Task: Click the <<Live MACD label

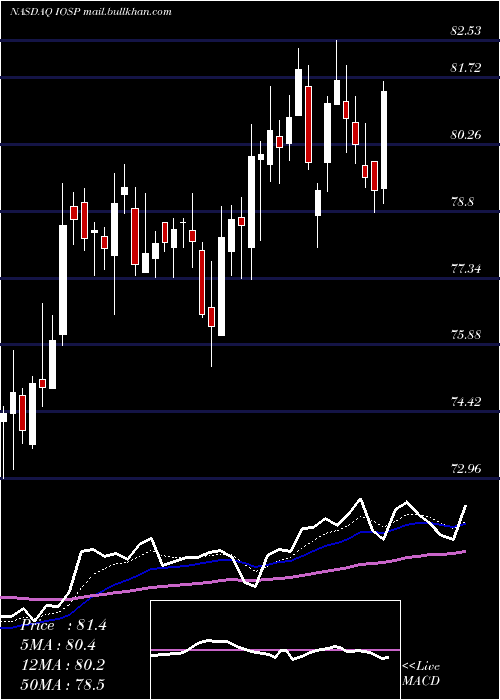Action: click(421, 673)
